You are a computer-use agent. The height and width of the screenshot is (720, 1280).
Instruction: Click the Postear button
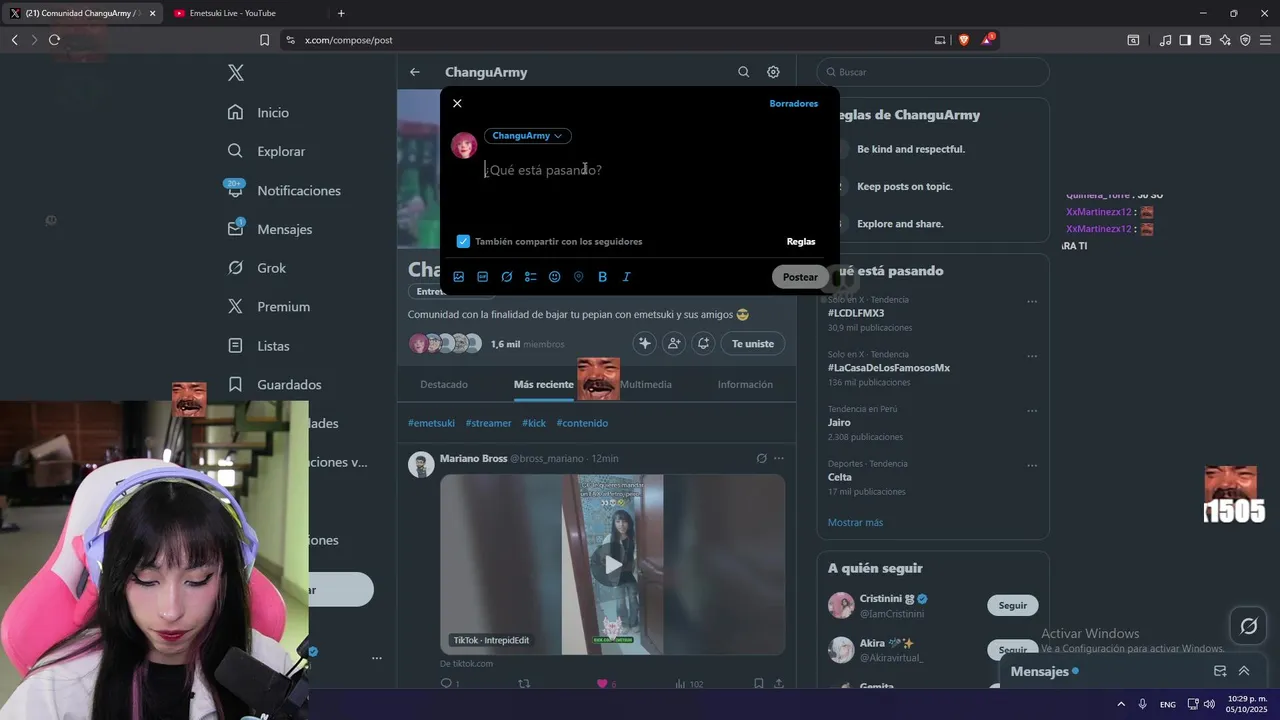(800, 277)
